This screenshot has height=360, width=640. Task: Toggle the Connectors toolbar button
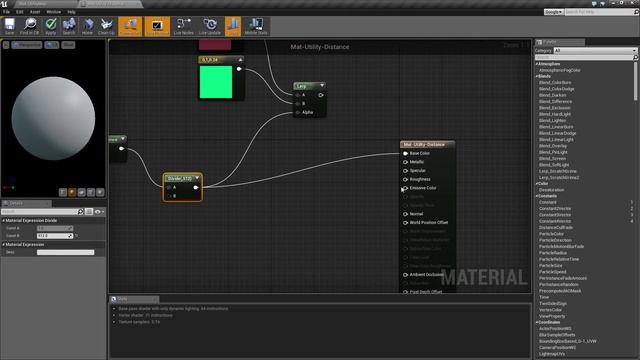pos(130,26)
